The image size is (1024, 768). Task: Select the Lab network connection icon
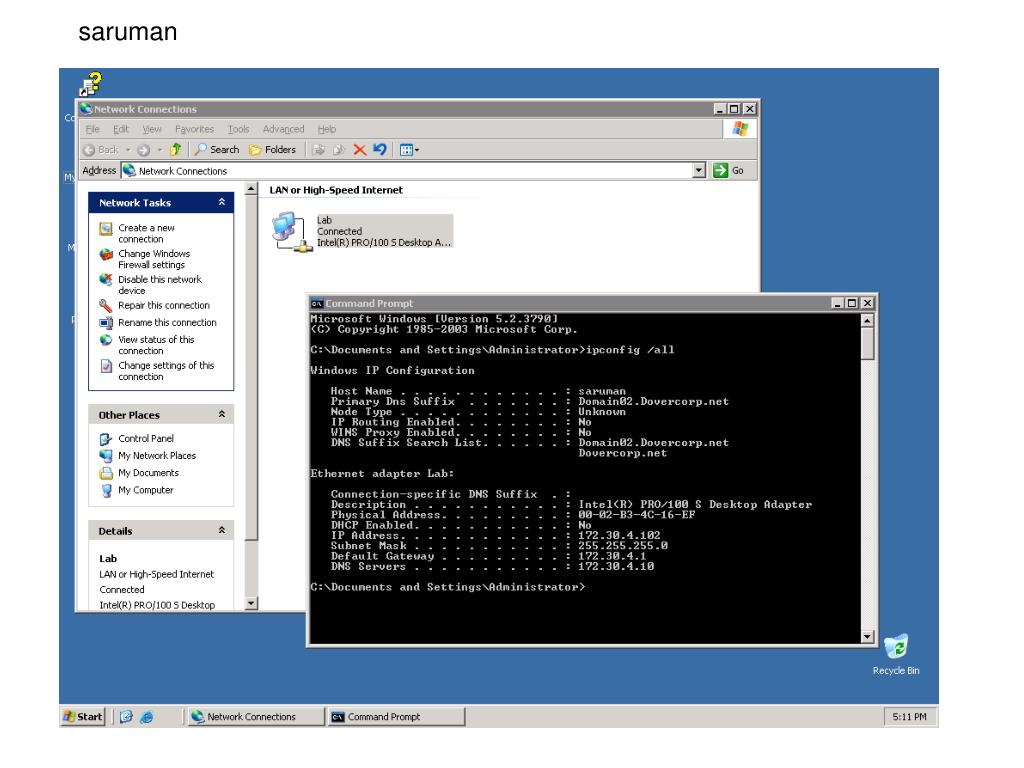(x=291, y=232)
